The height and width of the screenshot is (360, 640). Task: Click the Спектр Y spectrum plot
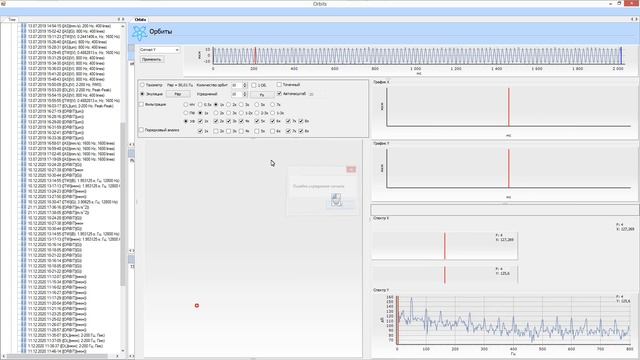(x=513, y=320)
